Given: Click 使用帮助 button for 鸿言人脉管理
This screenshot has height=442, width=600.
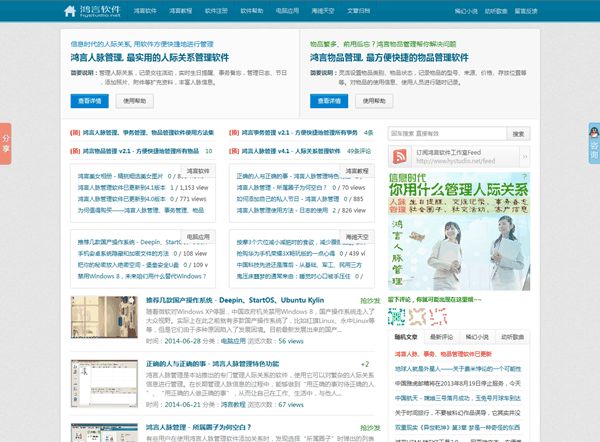Looking at the screenshot, I should (x=135, y=101).
